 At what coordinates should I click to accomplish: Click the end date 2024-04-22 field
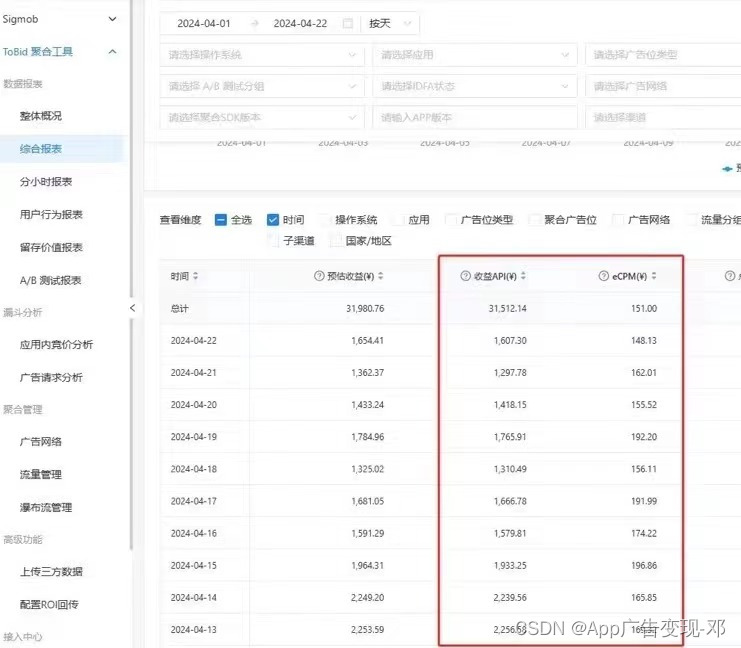300,23
